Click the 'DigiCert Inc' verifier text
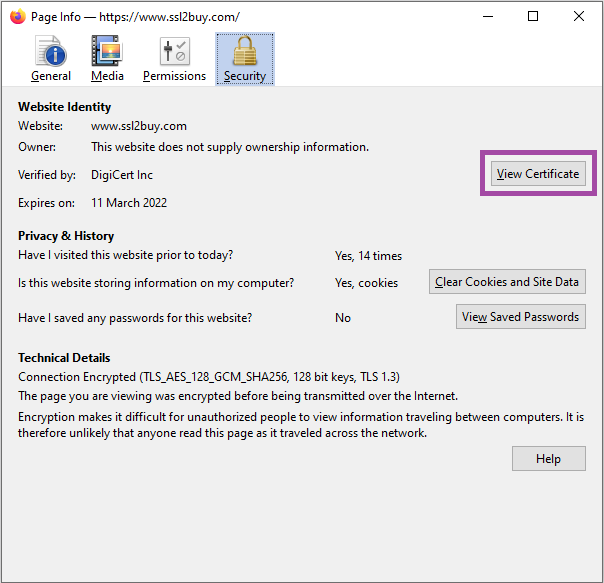The image size is (604, 583). (122, 175)
